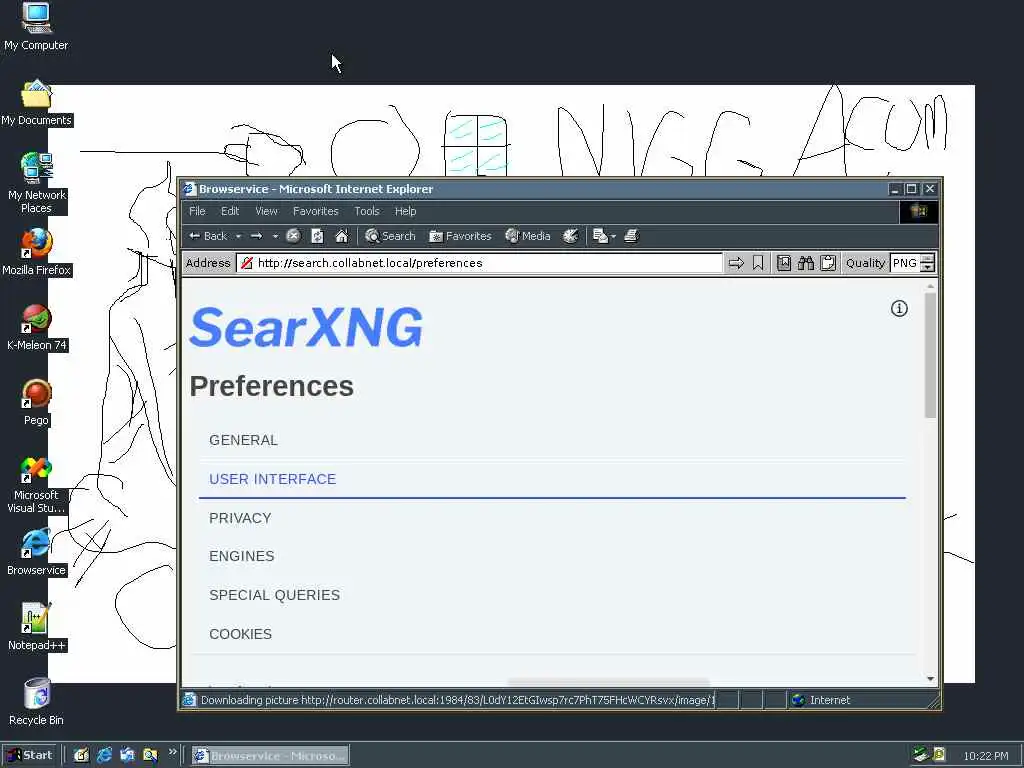Click the Show Desktop quick launch icon
Image resolution: width=1024 pixels, height=768 pixels.
click(81, 755)
